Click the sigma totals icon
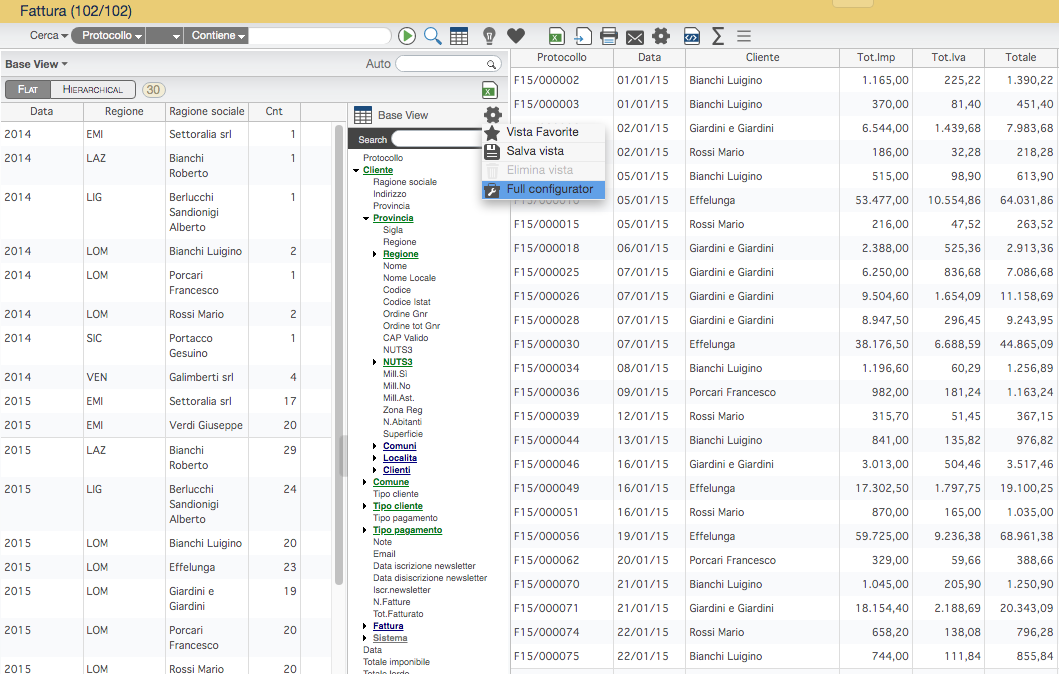Image resolution: width=1059 pixels, height=674 pixels. click(x=718, y=36)
